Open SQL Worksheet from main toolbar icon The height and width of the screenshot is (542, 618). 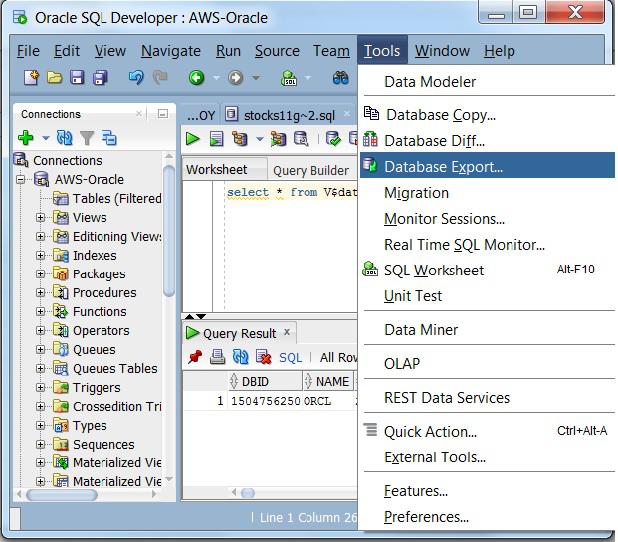[x=289, y=78]
